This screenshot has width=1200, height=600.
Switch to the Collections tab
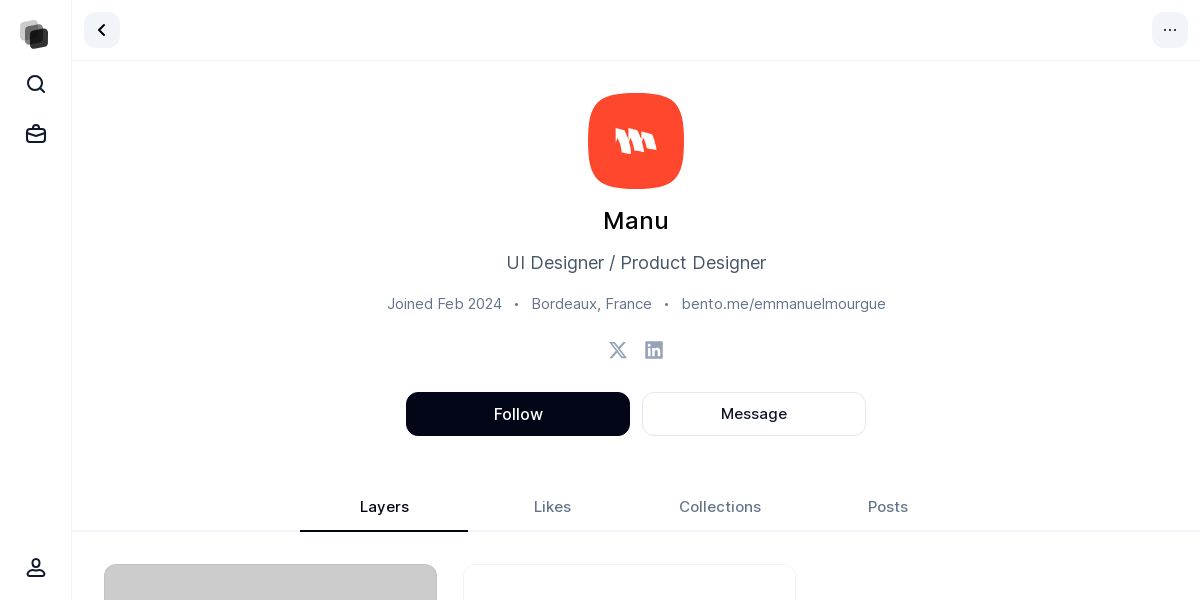coord(720,507)
